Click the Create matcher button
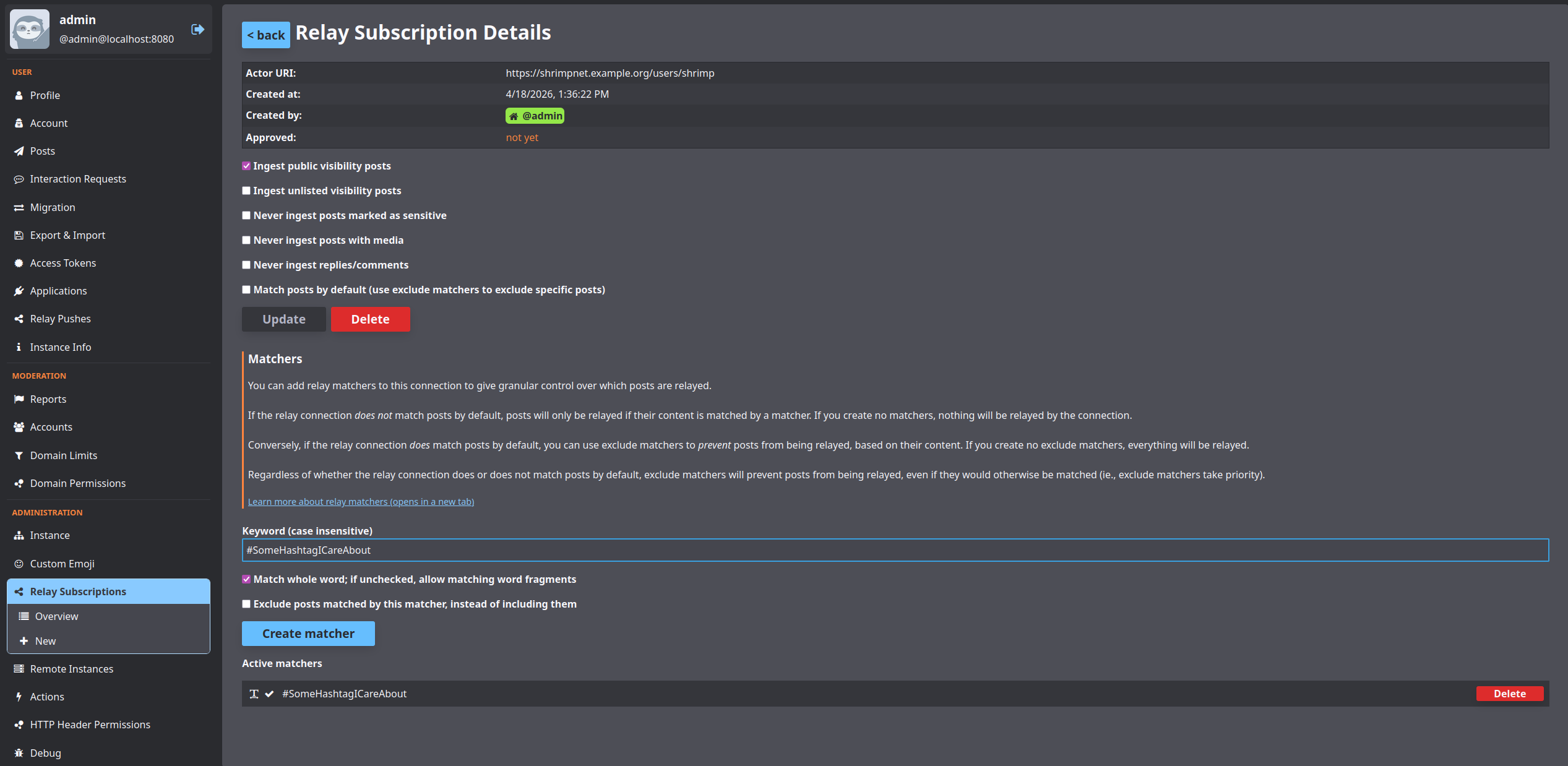The height and width of the screenshot is (766, 1568). coord(308,634)
